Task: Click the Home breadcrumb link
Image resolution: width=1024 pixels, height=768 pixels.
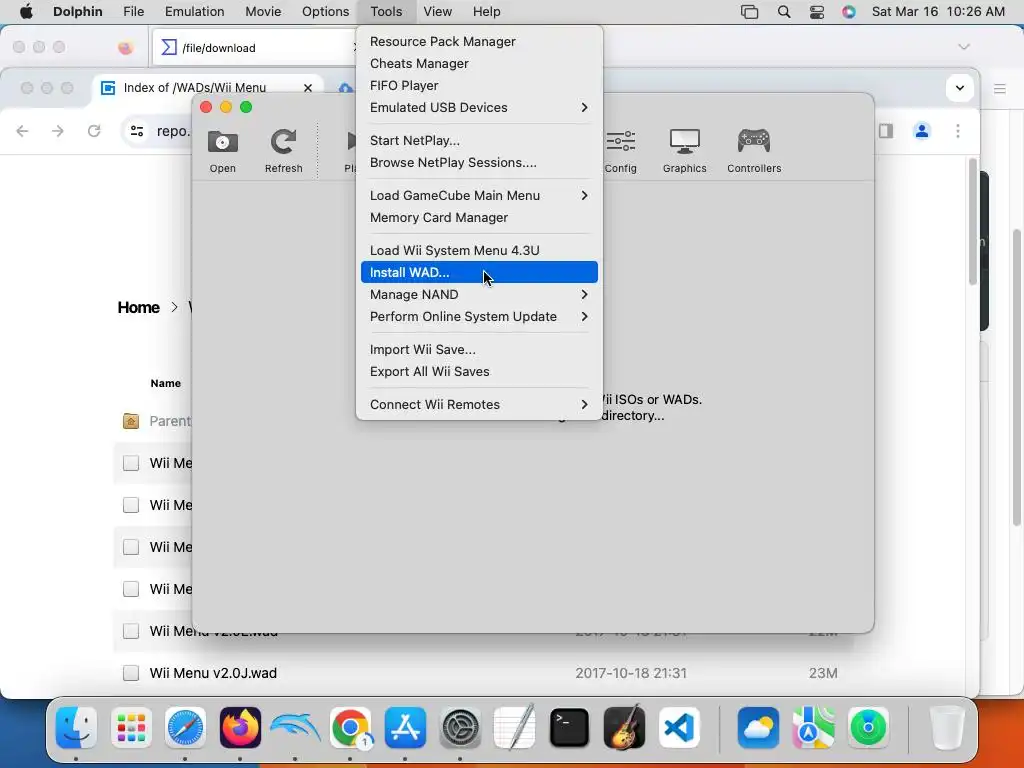Action: tap(138, 308)
